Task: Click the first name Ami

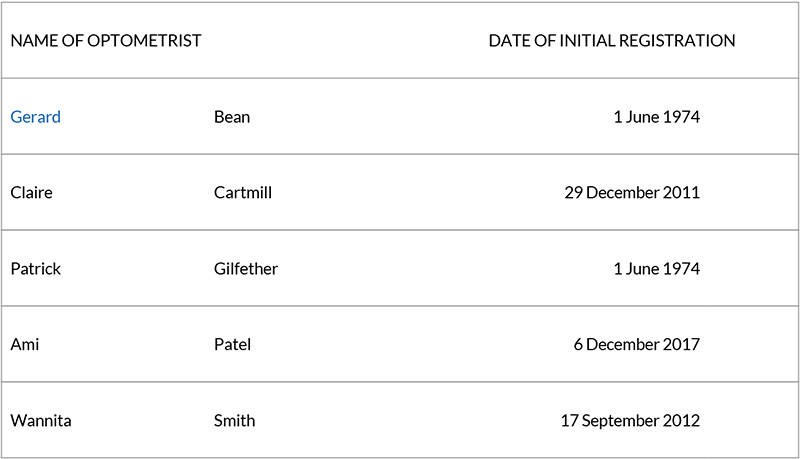Action: (24, 345)
